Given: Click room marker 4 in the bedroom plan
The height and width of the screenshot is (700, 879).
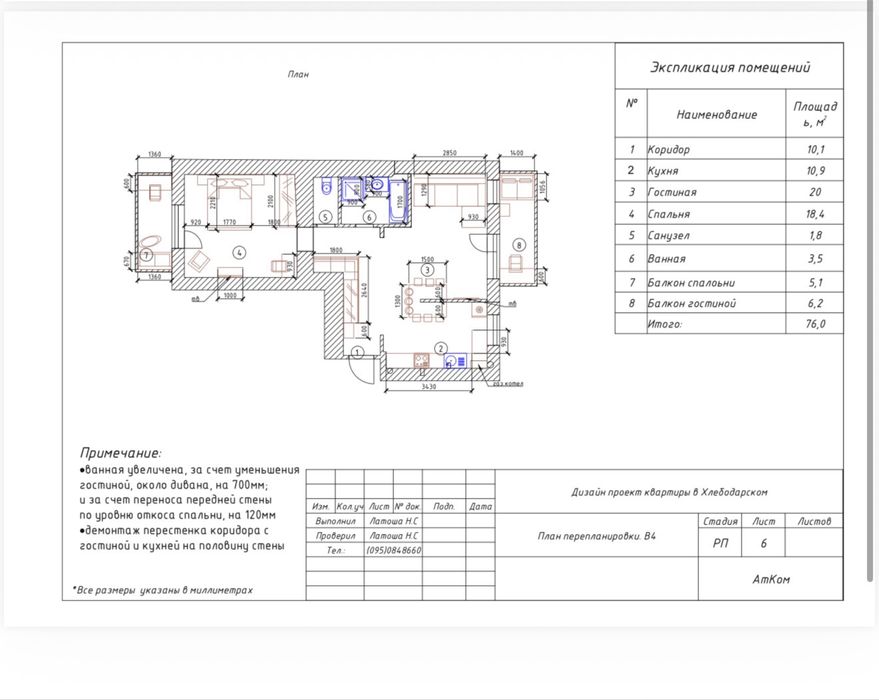Looking at the screenshot, I should [239, 253].
